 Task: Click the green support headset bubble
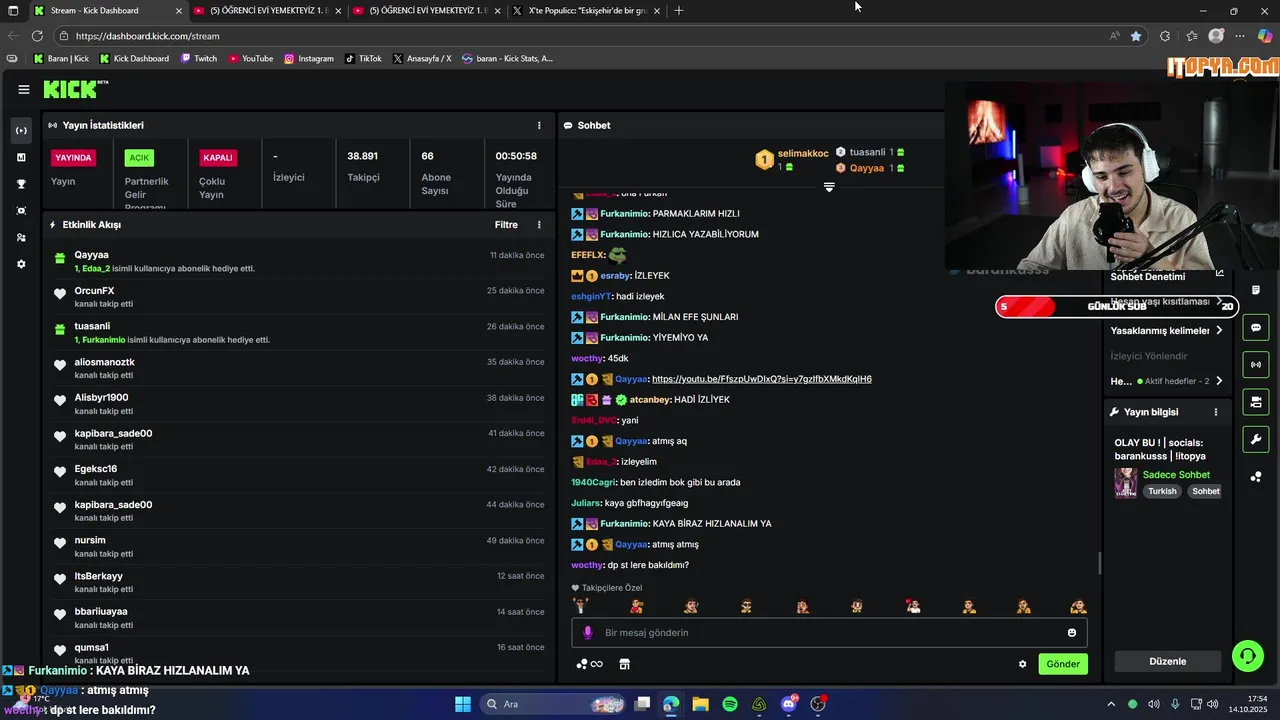pyautogui.click(x=1248, y=655)
